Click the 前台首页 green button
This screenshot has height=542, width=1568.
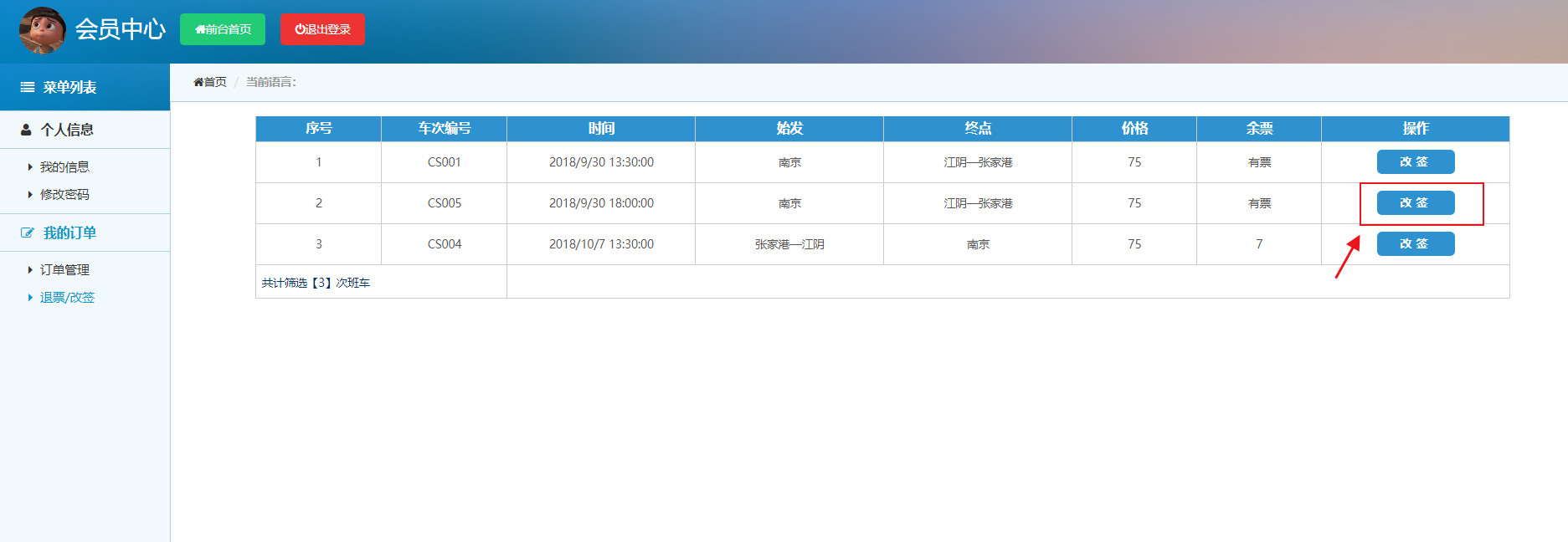[x=223, y=29]
